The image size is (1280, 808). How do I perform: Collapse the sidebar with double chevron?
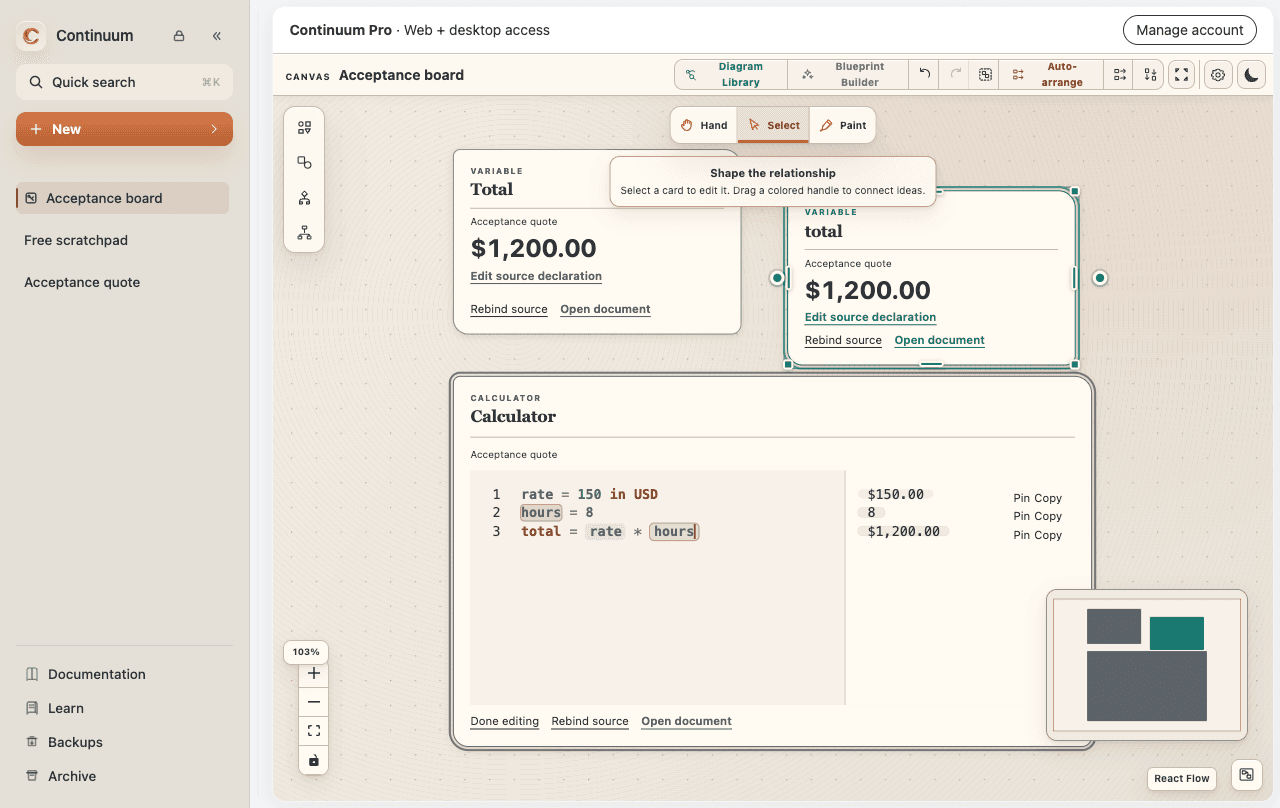click(217, 36)
